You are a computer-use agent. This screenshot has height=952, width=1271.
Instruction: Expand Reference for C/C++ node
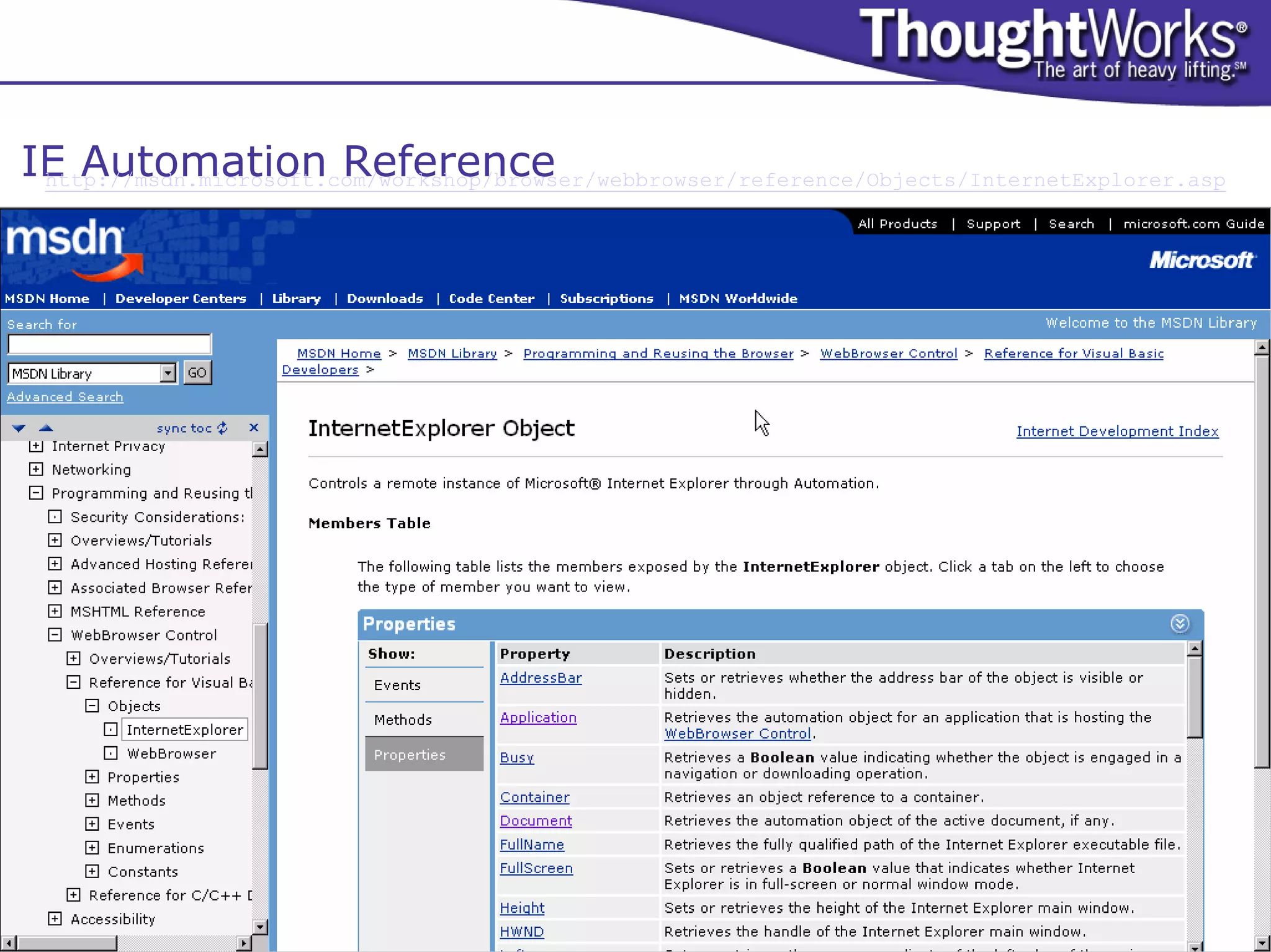pos(73,894)
